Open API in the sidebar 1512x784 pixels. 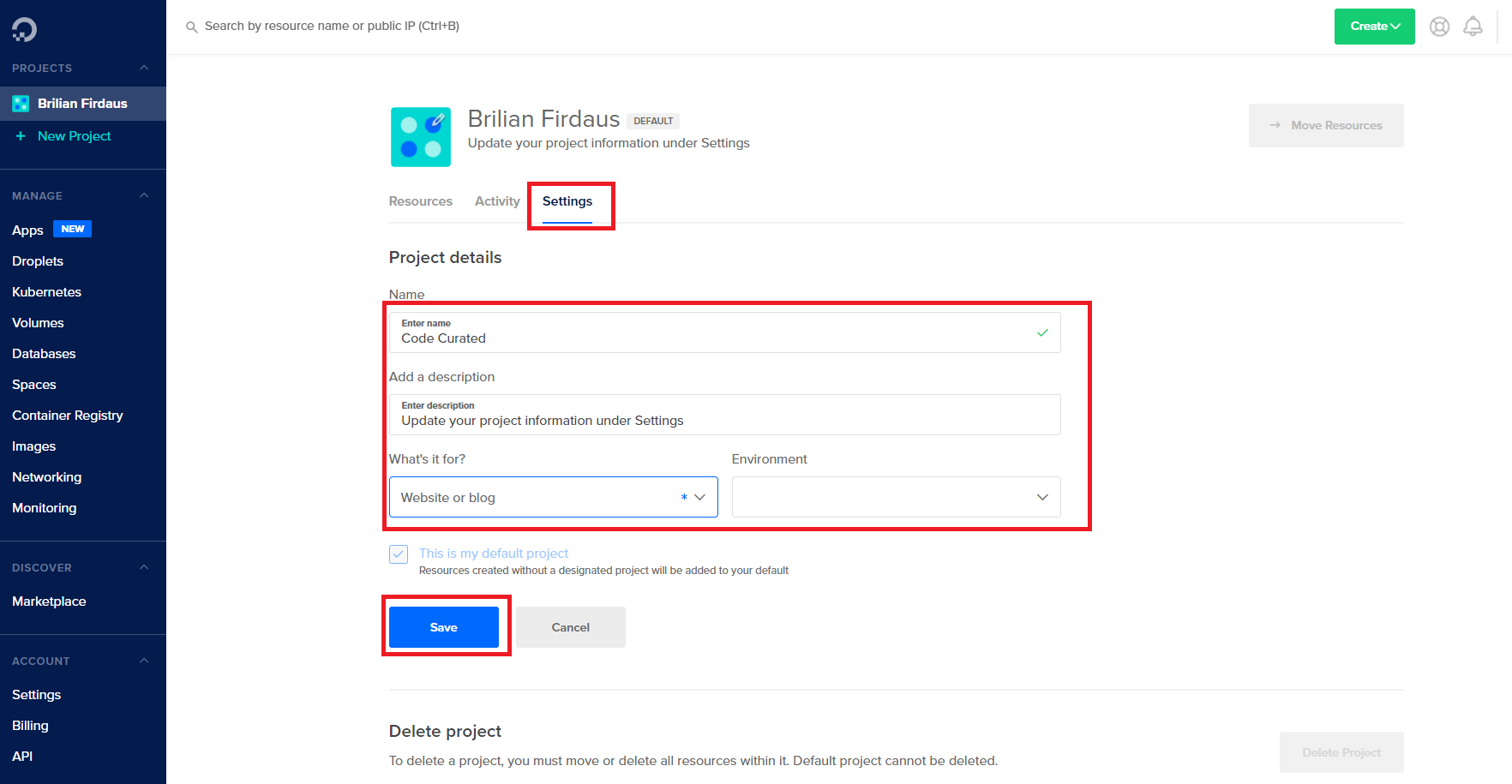[22, 757]
